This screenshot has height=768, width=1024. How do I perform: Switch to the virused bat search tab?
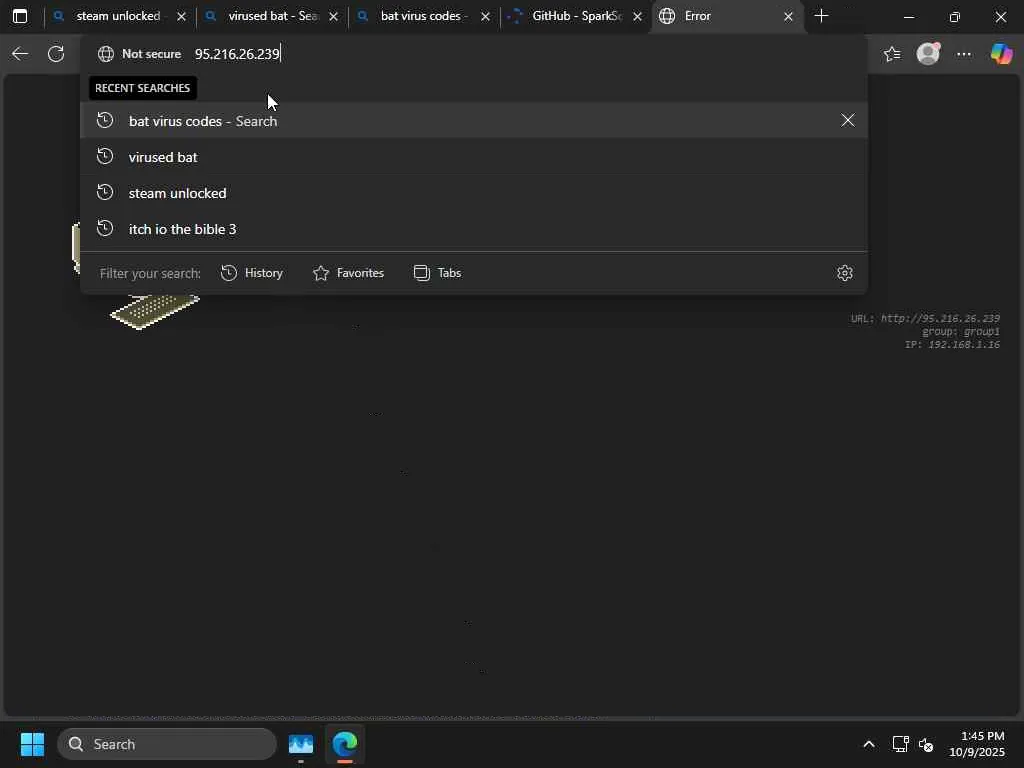tap(271, 16)
